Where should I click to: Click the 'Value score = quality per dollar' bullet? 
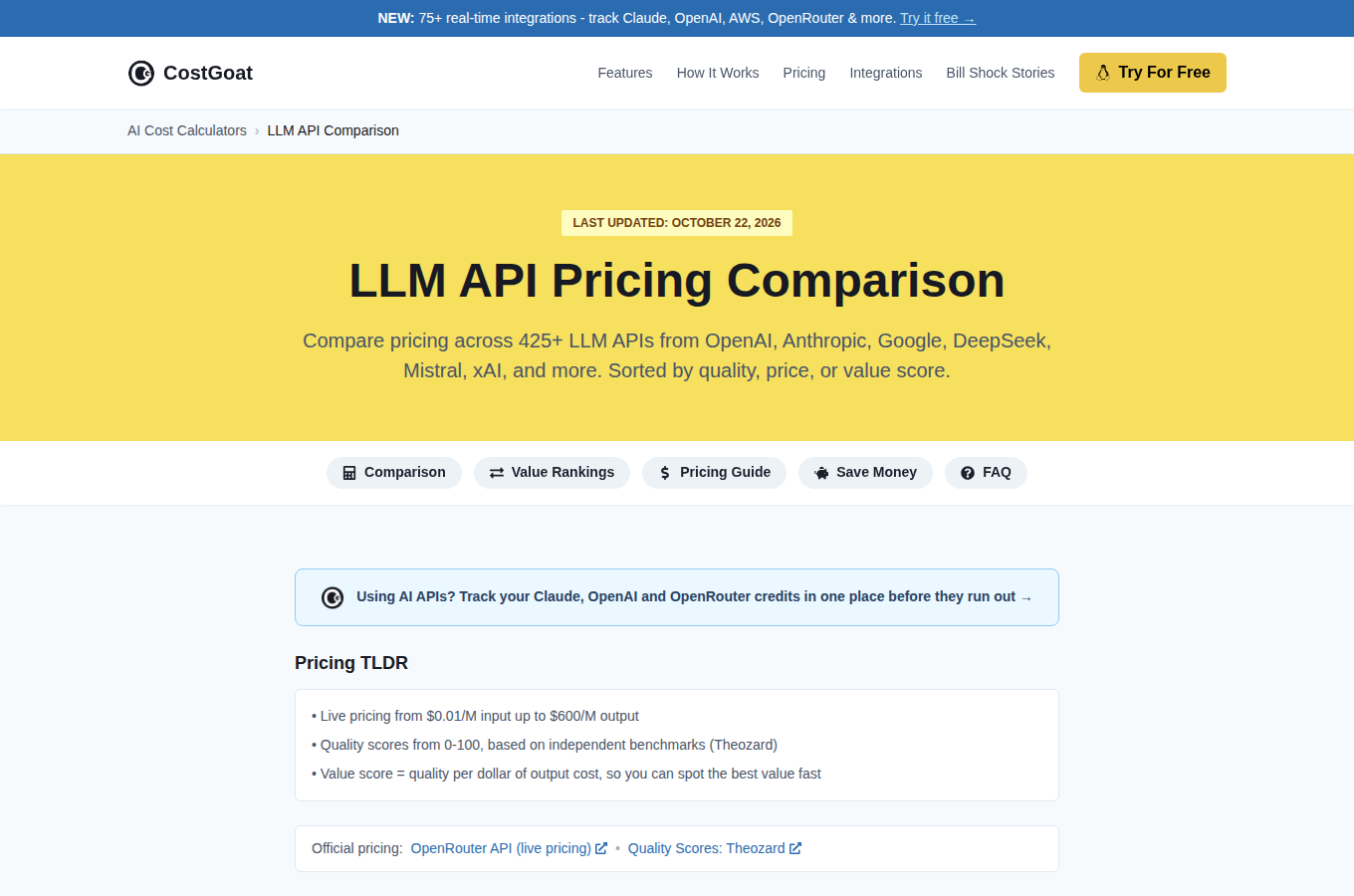566,774
